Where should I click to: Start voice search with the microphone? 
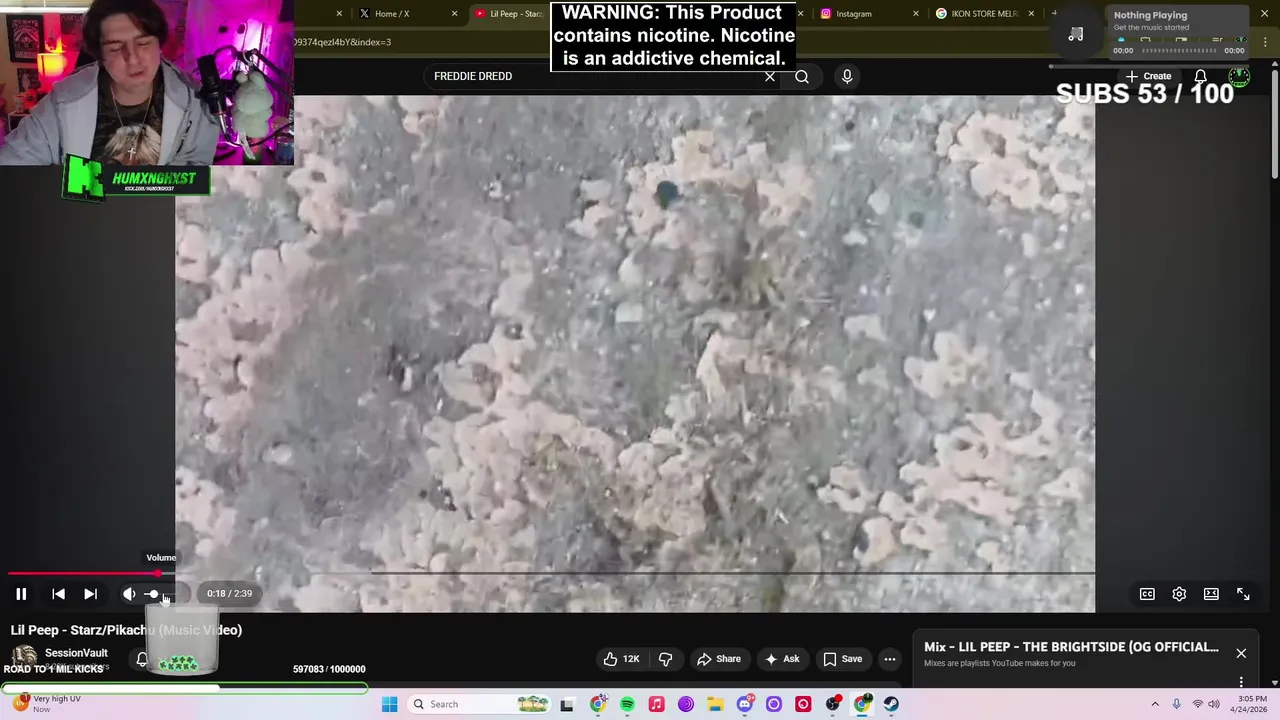click(x=847, y=76)
